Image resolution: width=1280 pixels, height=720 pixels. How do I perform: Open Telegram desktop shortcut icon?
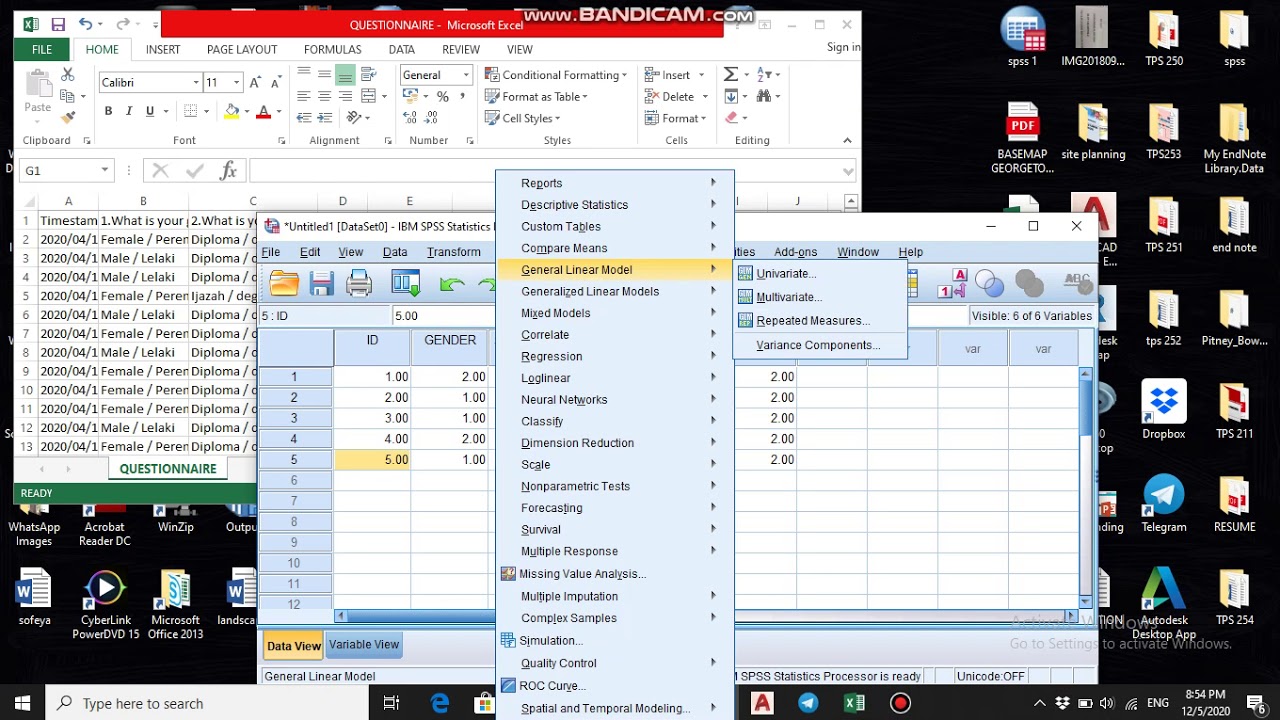1164,504
